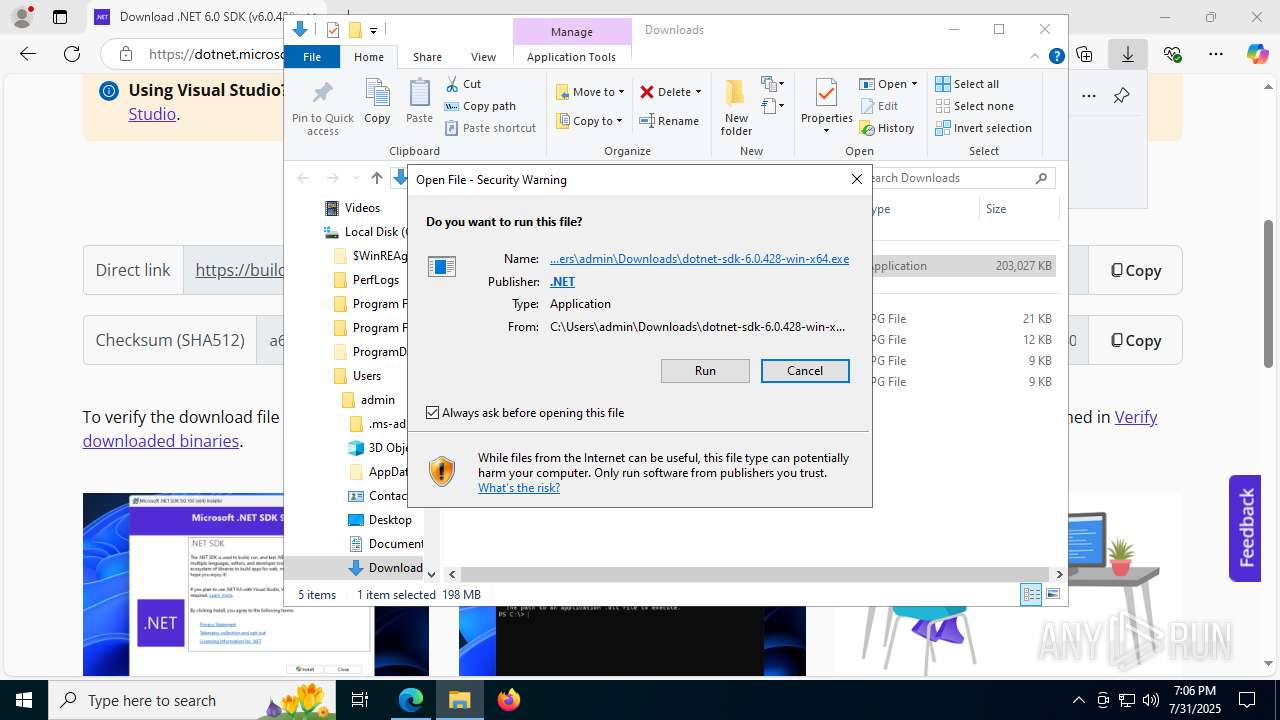The height and width of the screenshot is (720, 1280).
Task: Click the Rename command
Action: pyautogui.click(x=670, y=121)
